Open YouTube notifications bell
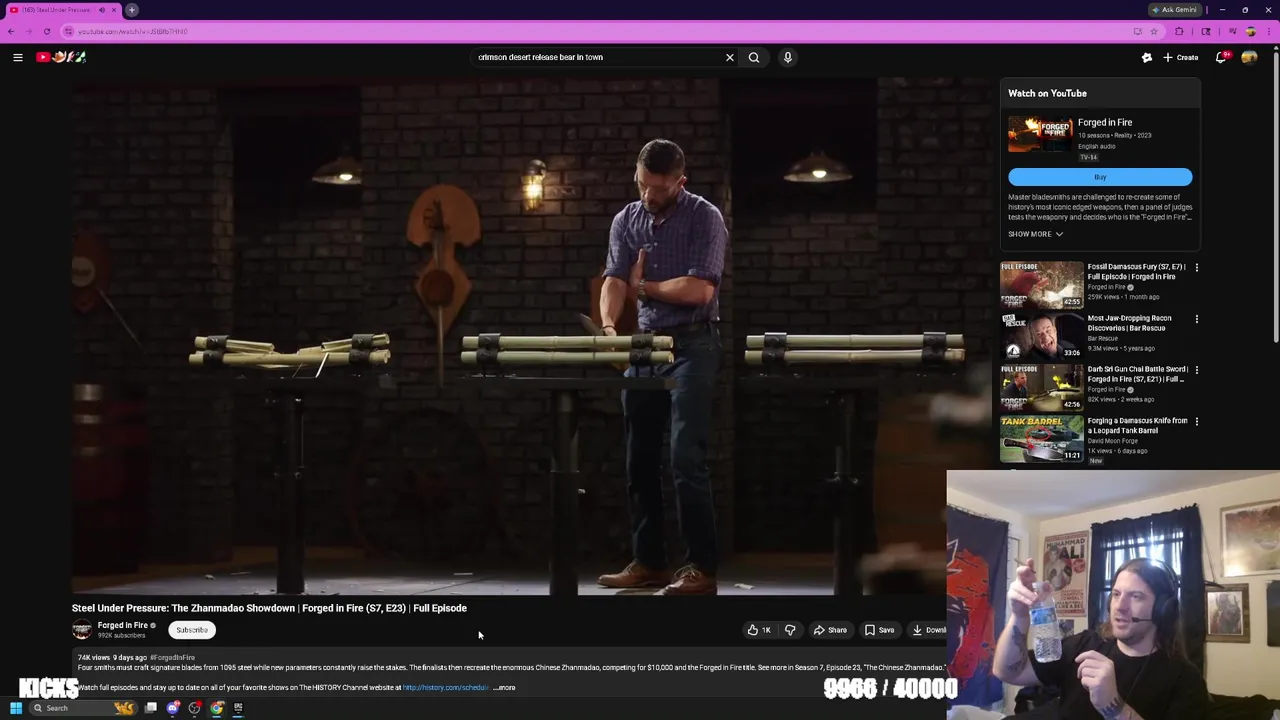Image resolution: width=1280 pixels, height=720 pixels. (1221, 57)
